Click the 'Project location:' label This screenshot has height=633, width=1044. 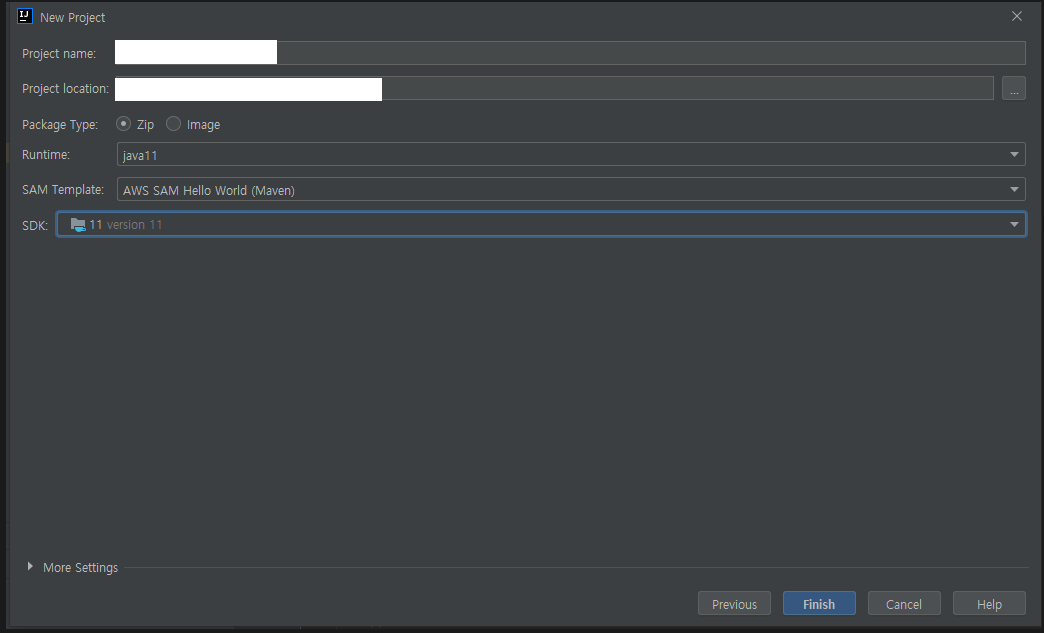coord(65,89)
